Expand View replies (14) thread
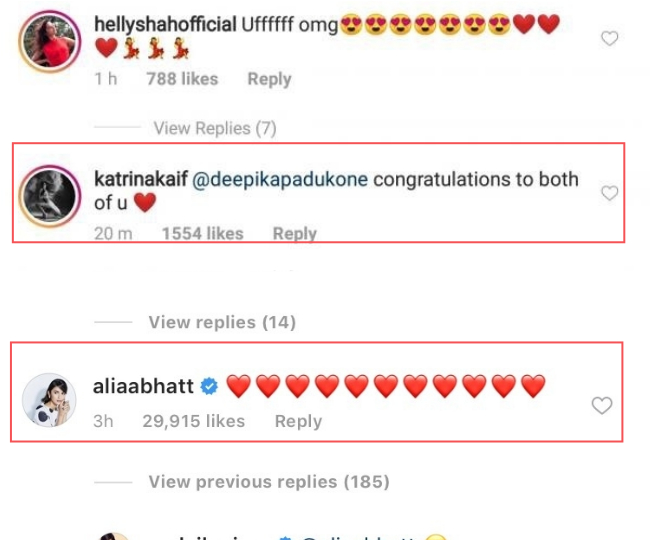Viewport: 650px width, 540px height. 222,322
